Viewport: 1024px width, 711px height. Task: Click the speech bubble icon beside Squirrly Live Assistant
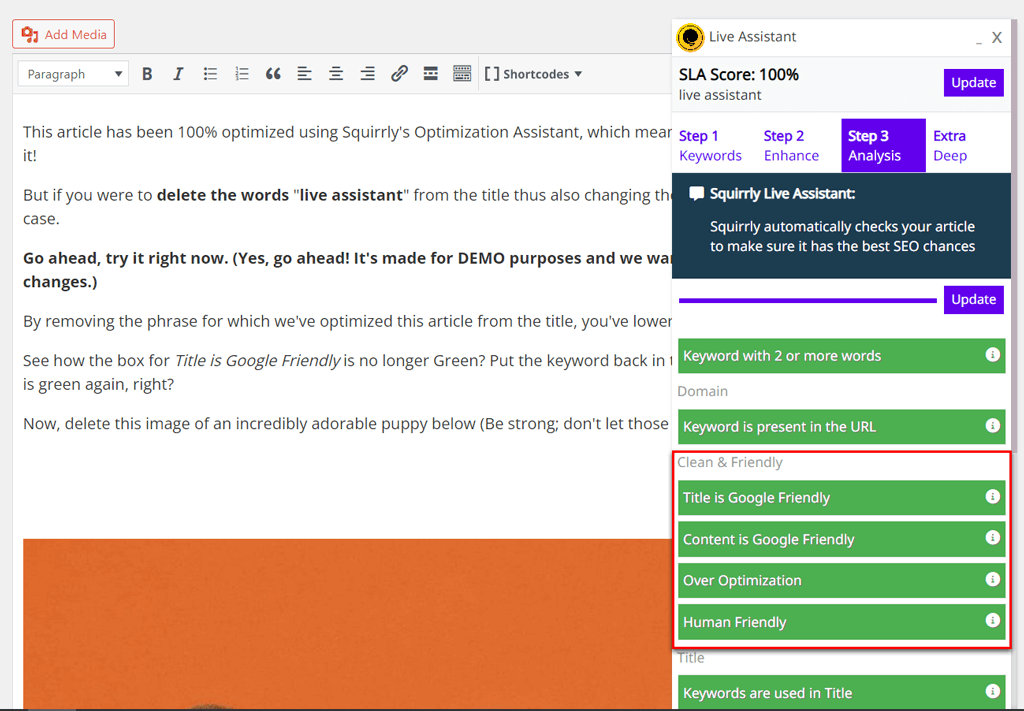tap(697, 194)
